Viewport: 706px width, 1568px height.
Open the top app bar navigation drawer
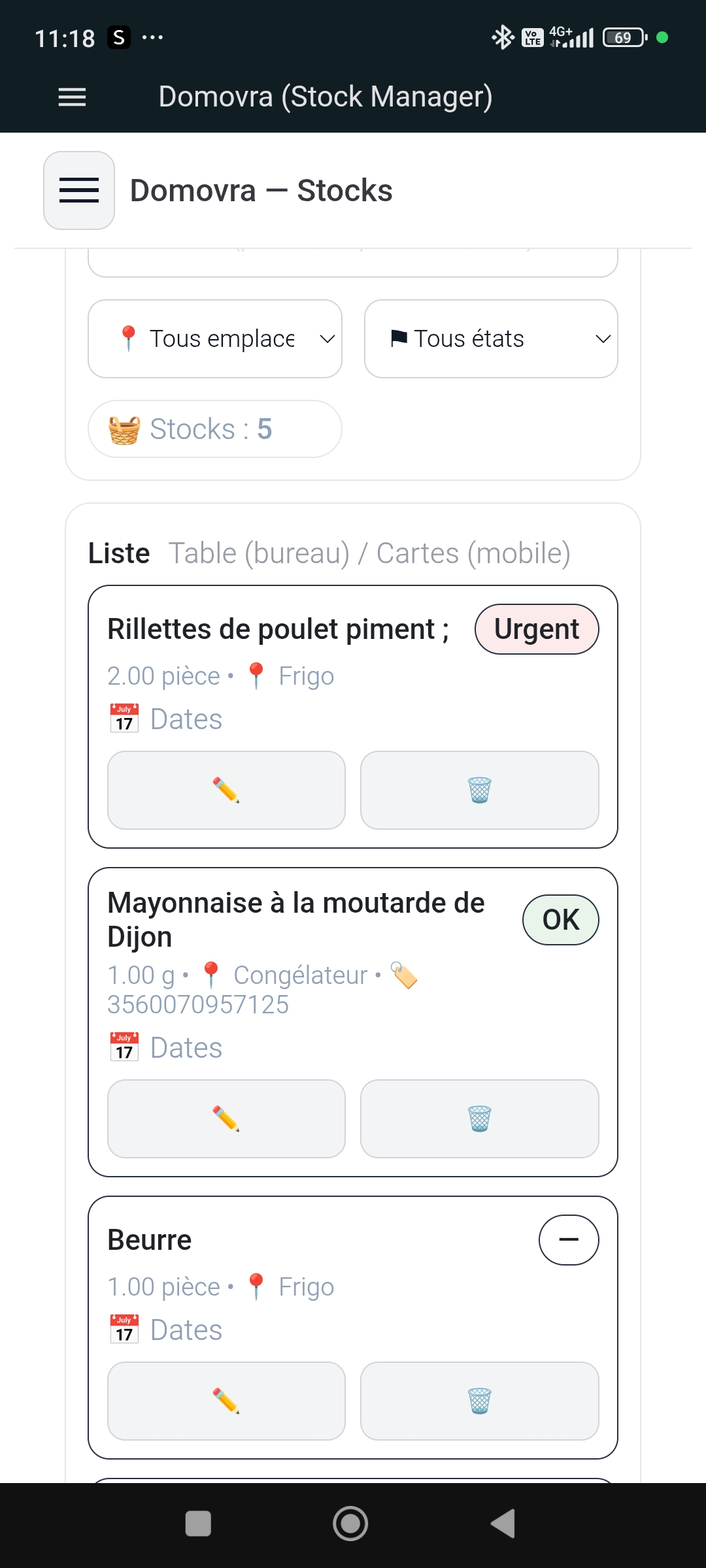72,97
